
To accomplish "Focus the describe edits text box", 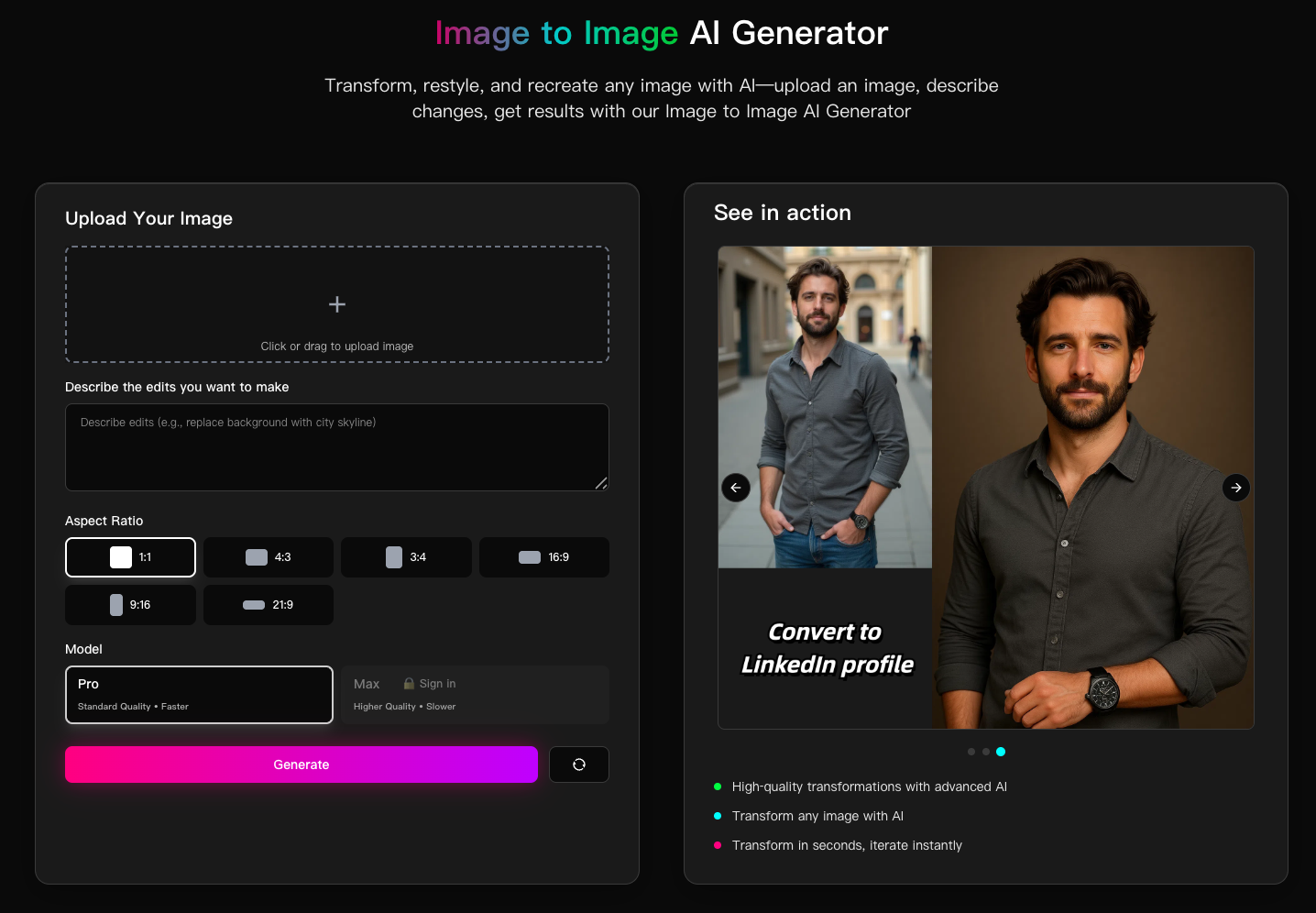I will pyautogui.click(x=337, y=447).
